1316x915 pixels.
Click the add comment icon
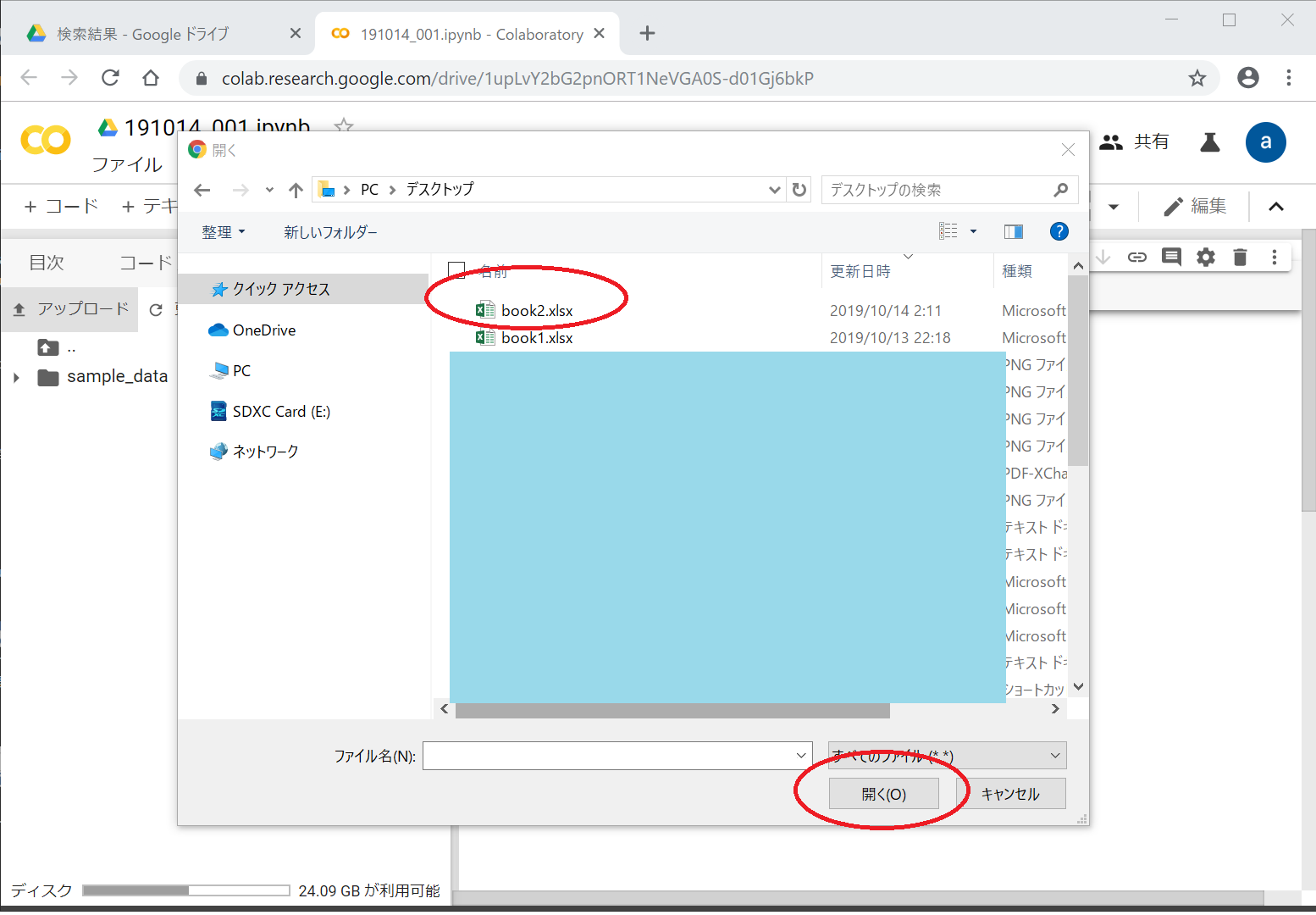pos(1171,258)
